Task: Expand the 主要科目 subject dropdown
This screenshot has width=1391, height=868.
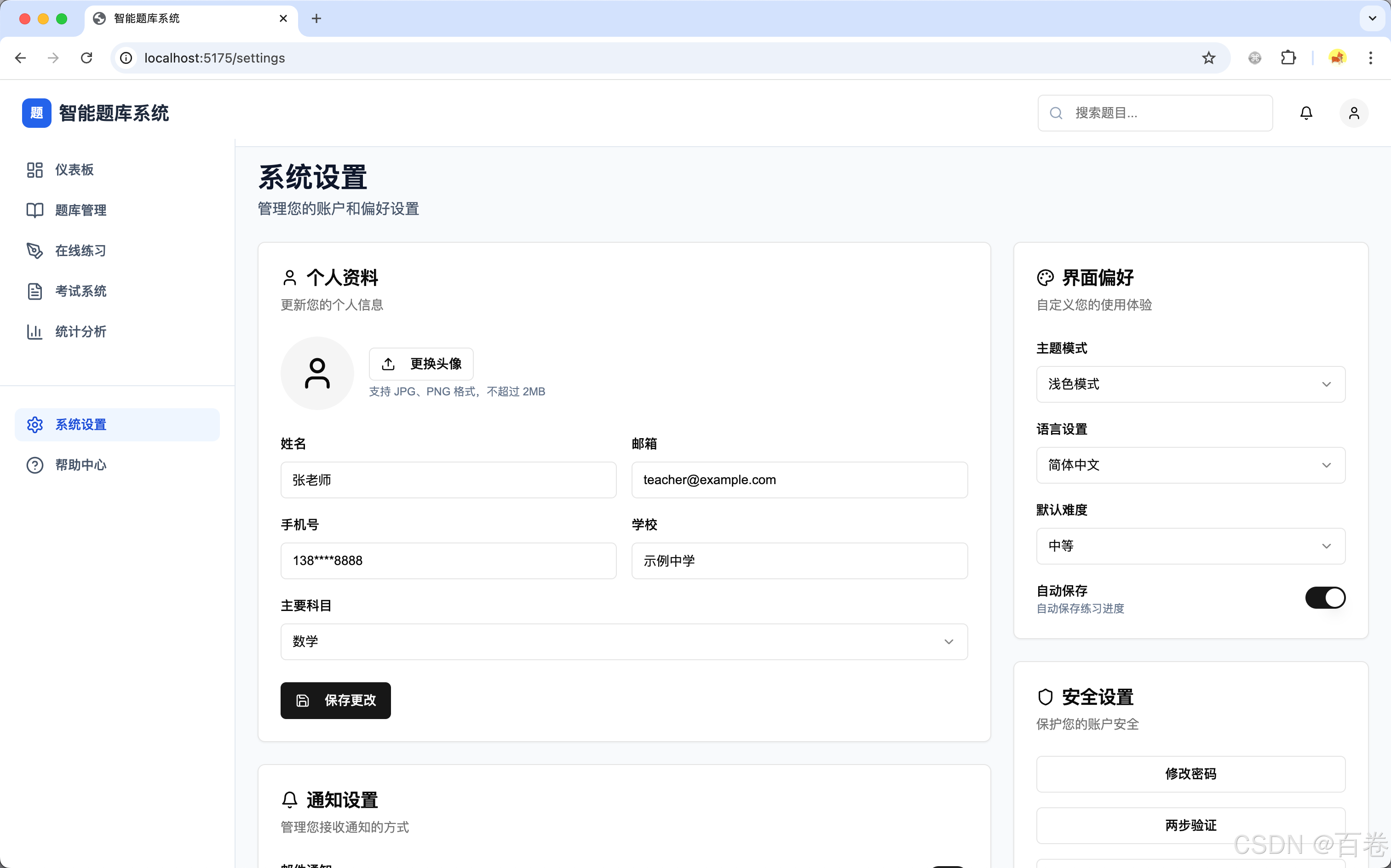Action: [x=624, y=641]
